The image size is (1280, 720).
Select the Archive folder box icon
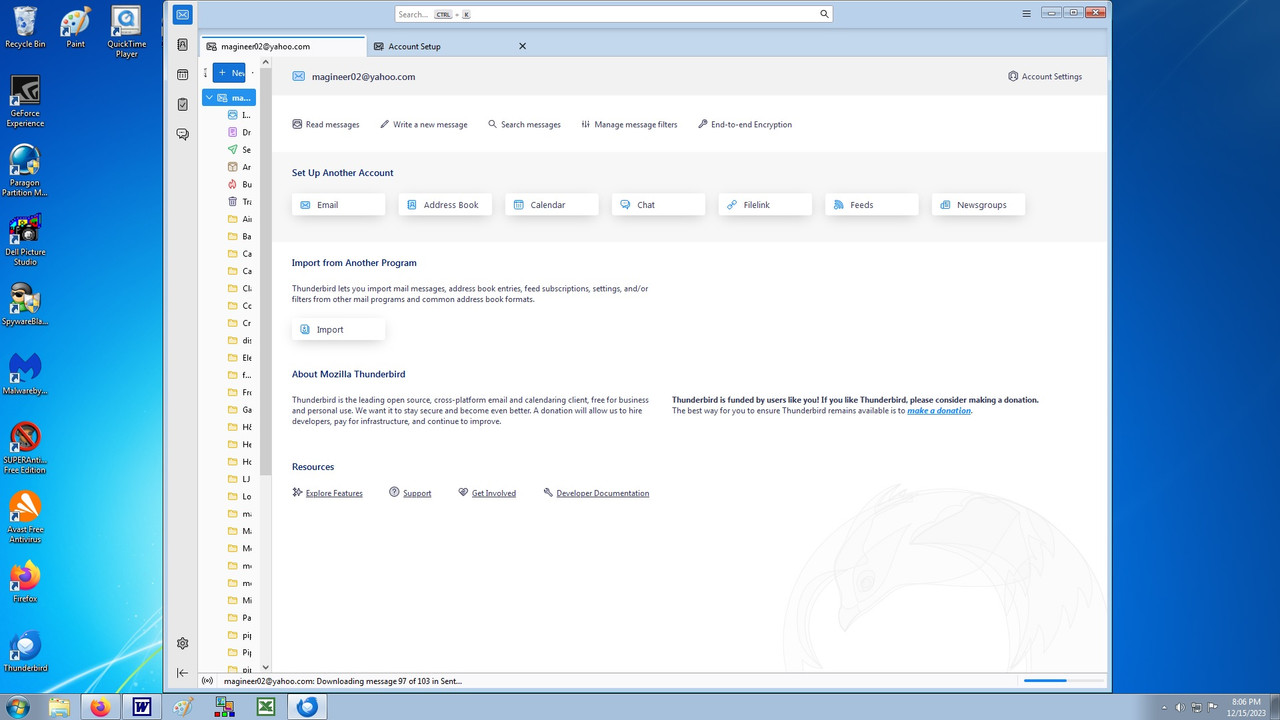click(233, 167)
